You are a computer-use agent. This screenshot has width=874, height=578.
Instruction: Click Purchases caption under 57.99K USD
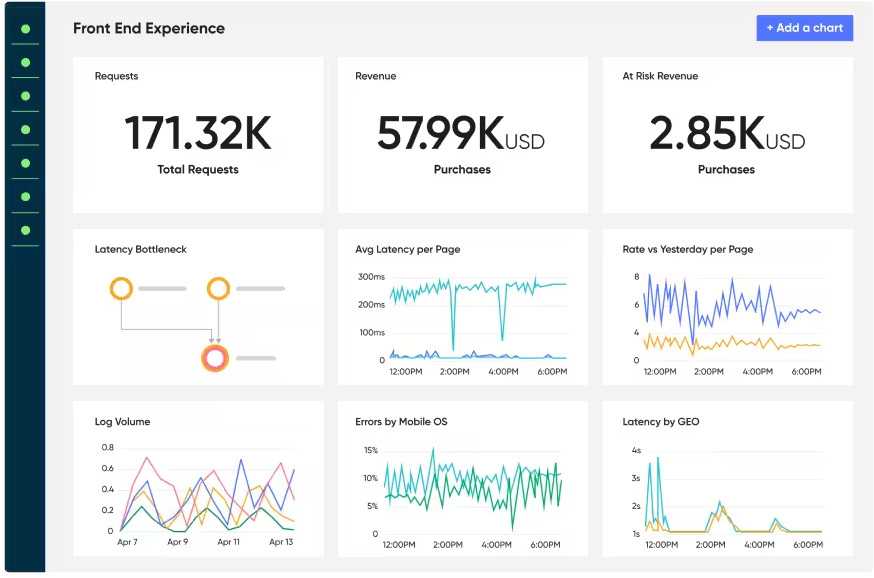(x=462, y=169)
